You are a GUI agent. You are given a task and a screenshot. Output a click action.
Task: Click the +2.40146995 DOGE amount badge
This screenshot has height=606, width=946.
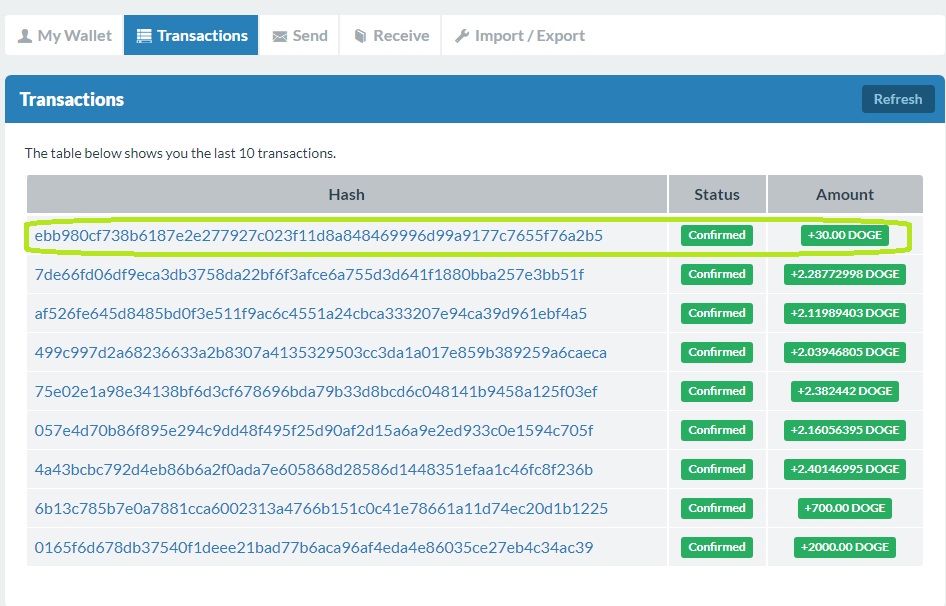tap(845, 469)
